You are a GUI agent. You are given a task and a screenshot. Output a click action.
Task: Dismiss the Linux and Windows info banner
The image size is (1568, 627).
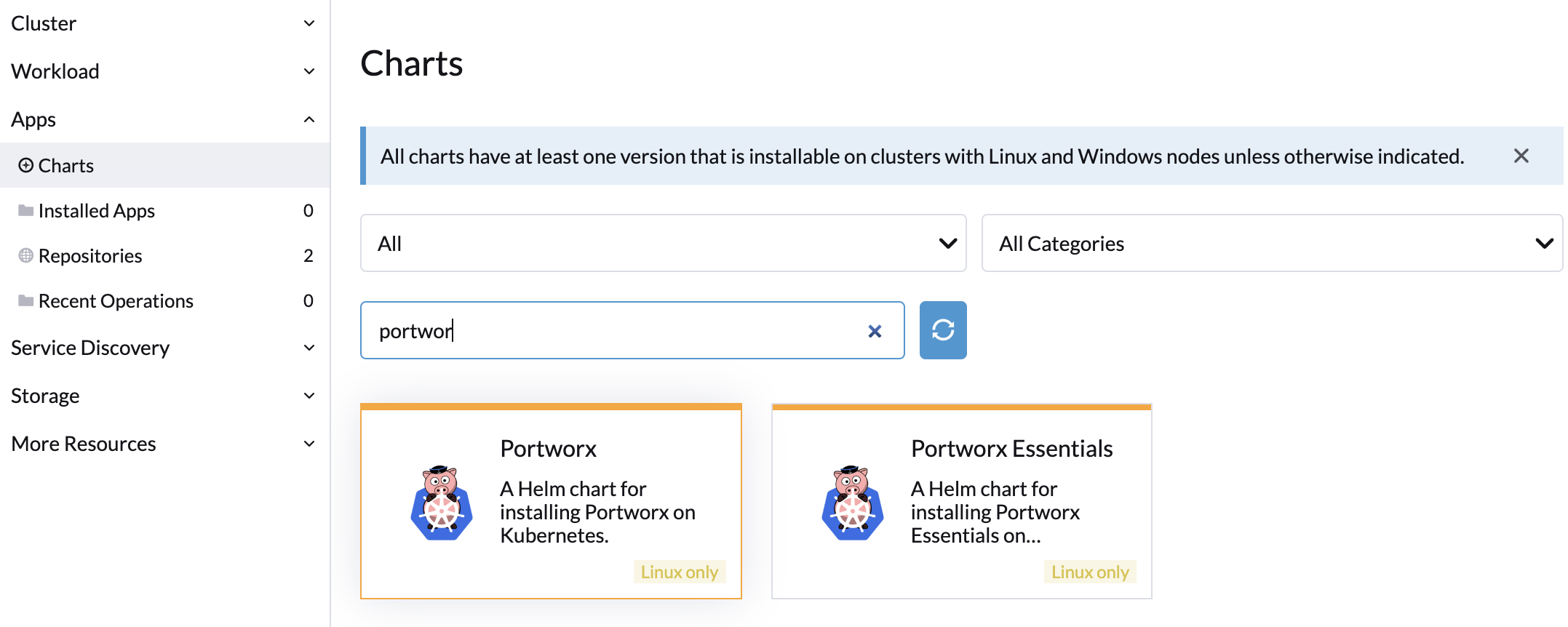pos(1521,156)
